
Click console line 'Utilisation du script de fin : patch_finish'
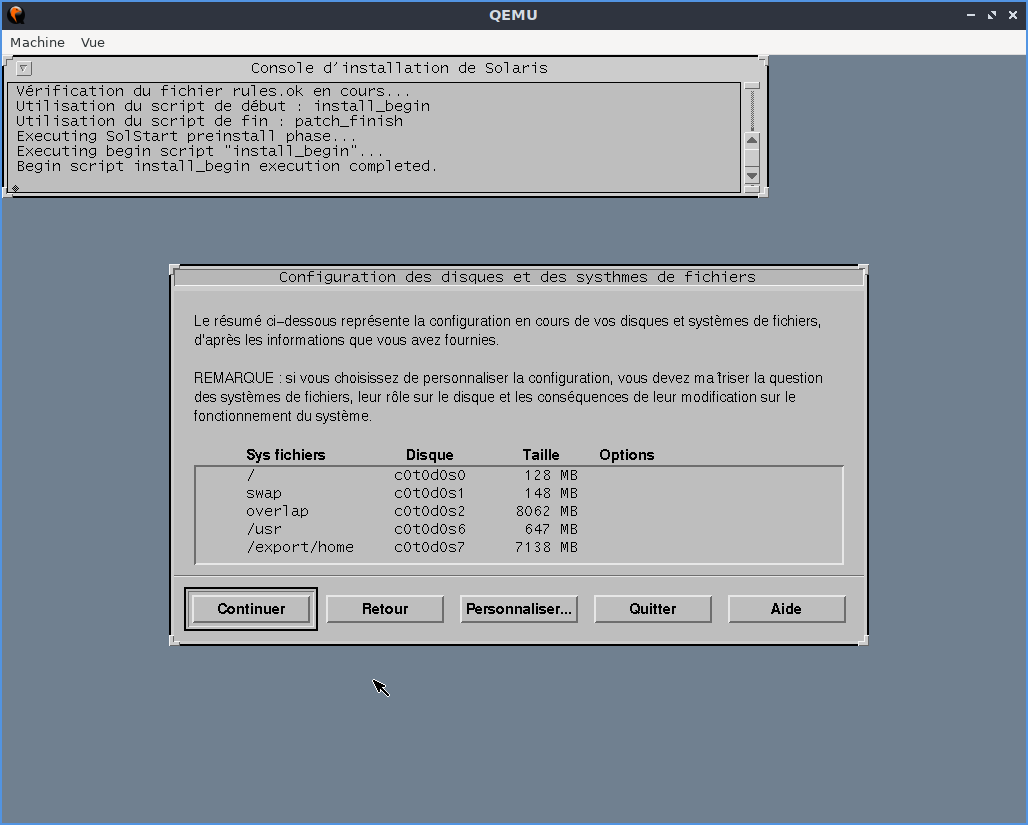[210, 121]
